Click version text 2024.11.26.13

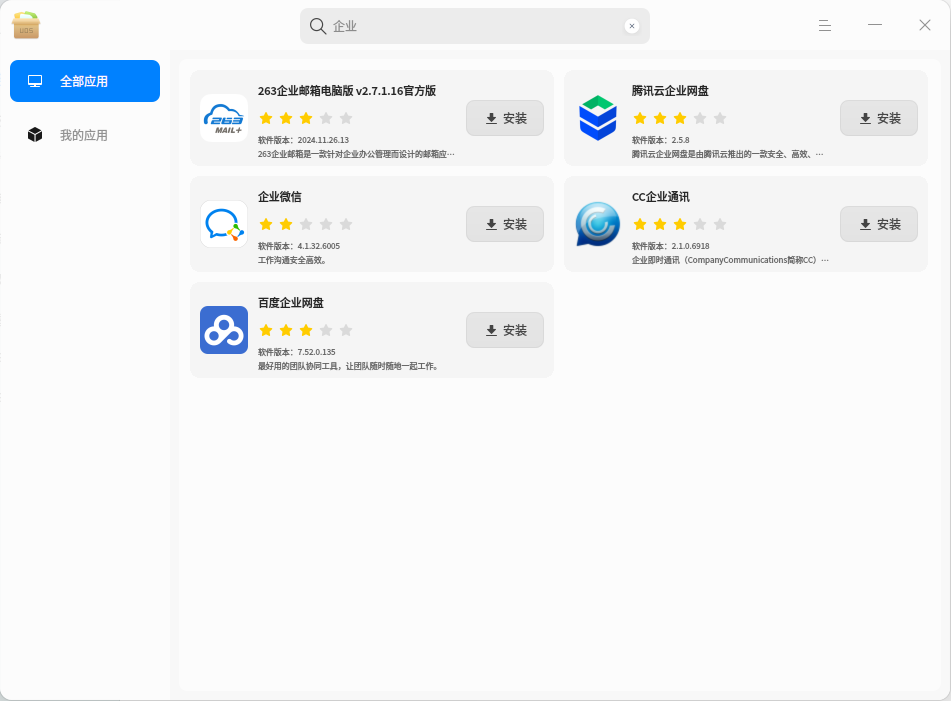(323, 140)
